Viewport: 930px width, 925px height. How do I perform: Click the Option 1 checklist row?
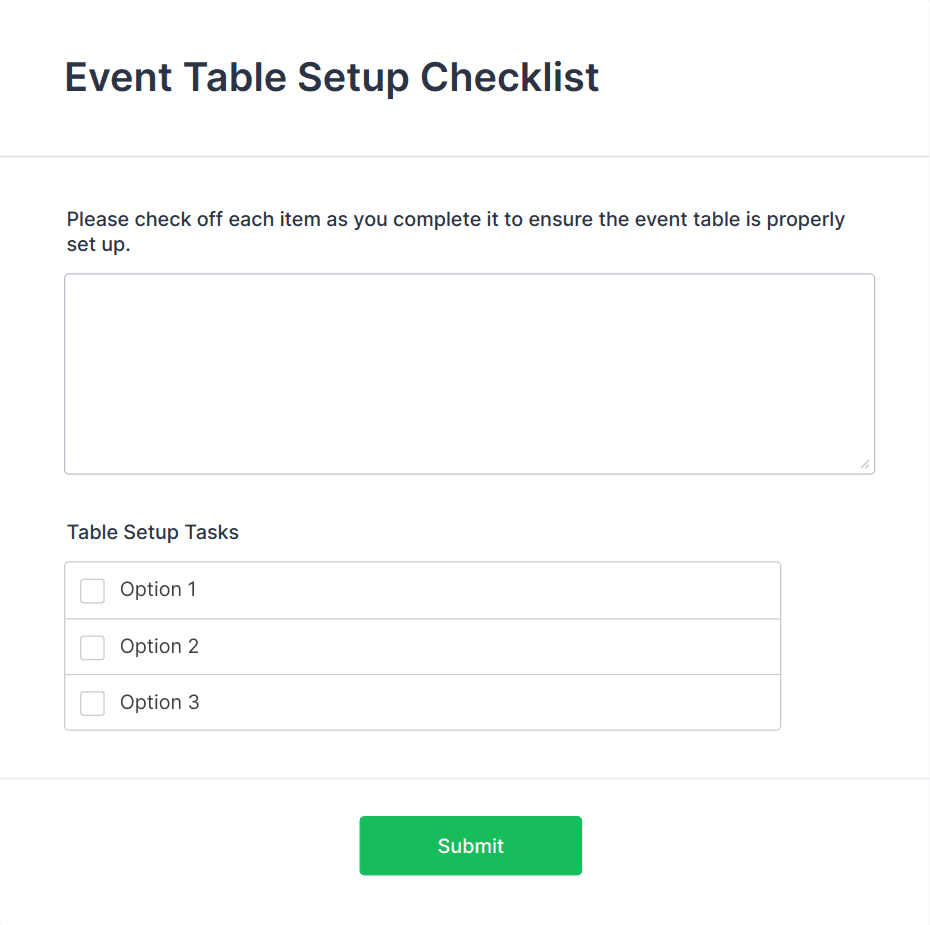point(420,591)
